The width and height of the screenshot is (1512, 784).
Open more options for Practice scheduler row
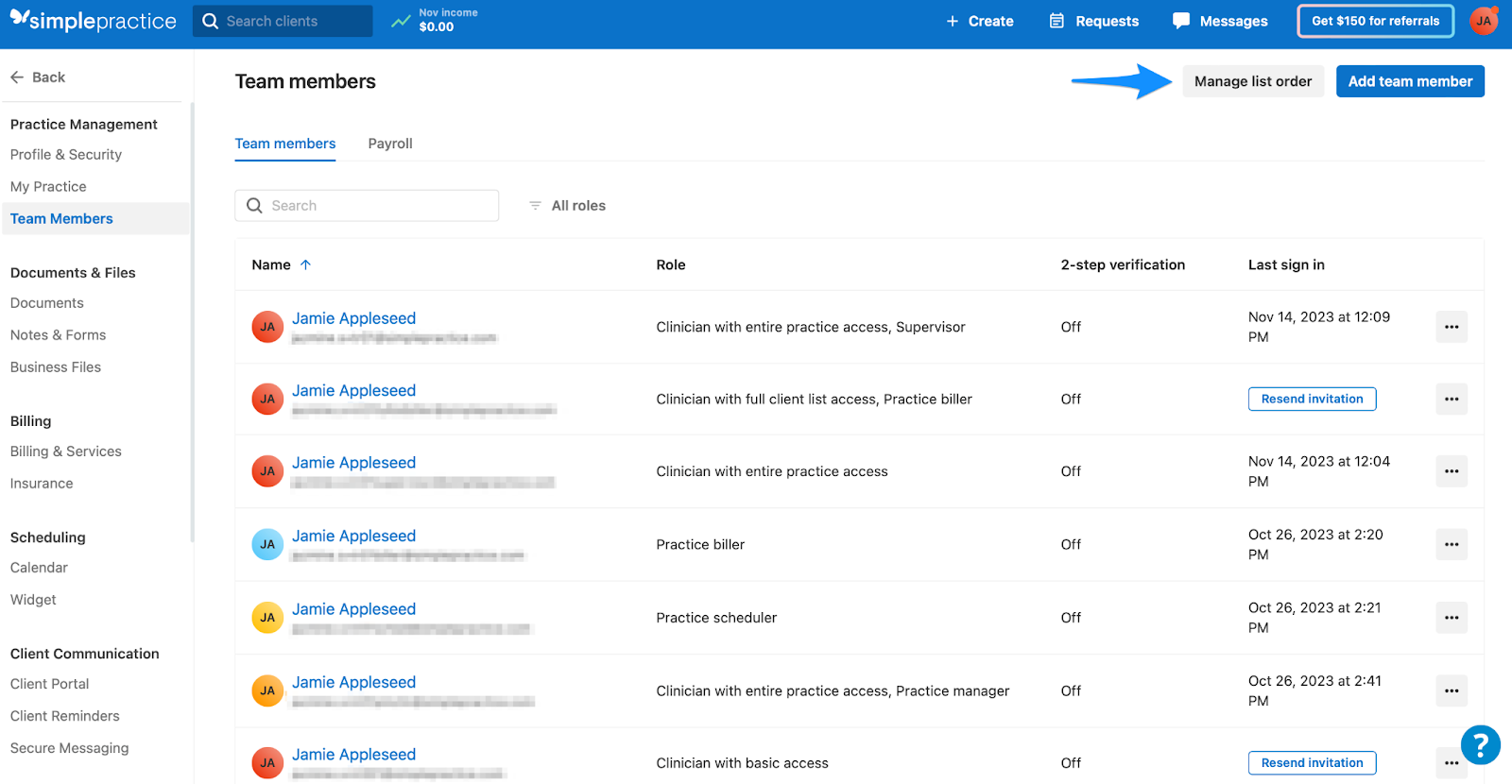click(x=1452, y=618)
